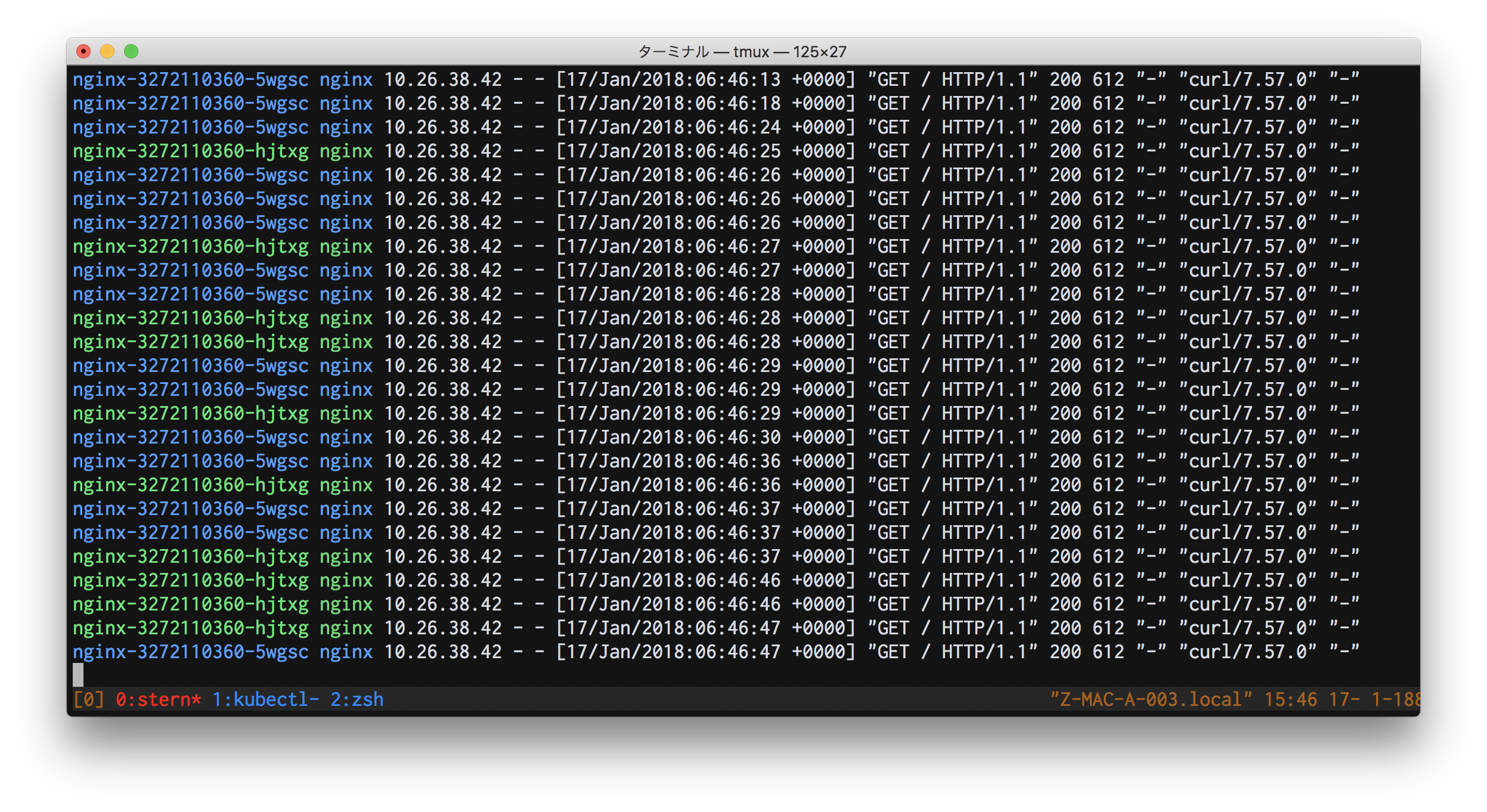Click the 06:46:13 log line's pod name
1487x812 pixels.
click(x=191, y=79)
